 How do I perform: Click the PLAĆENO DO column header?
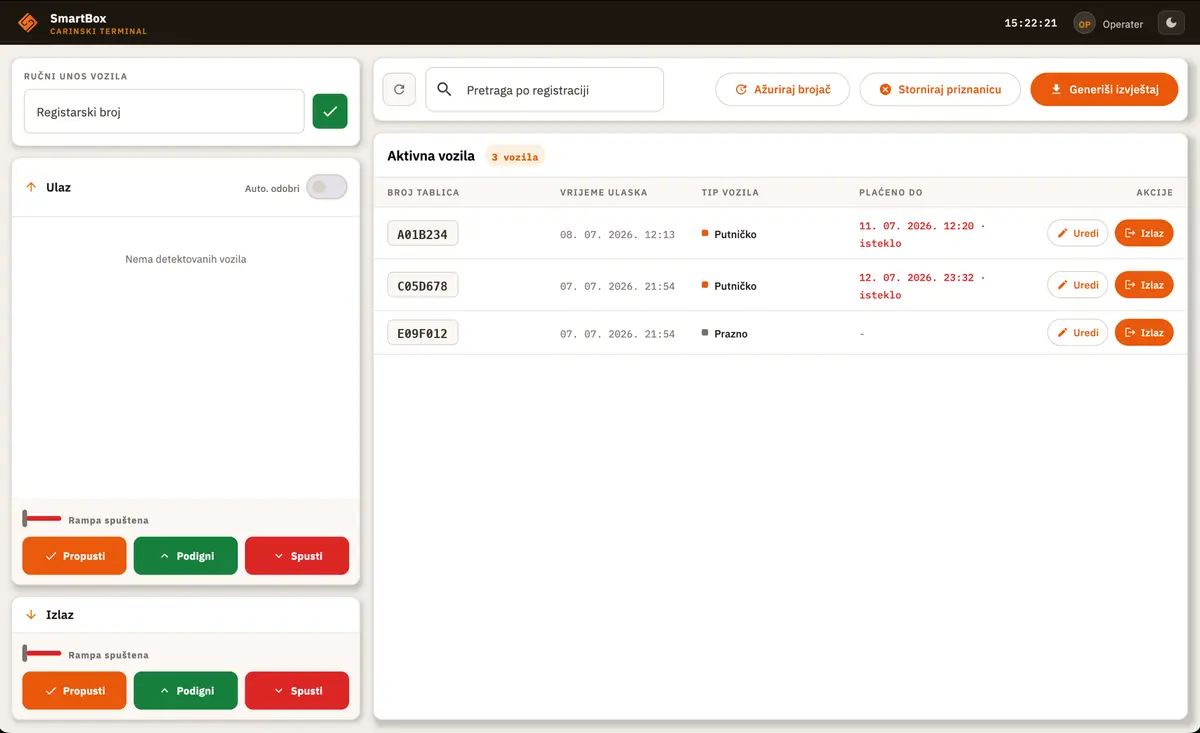click(890, 192)
